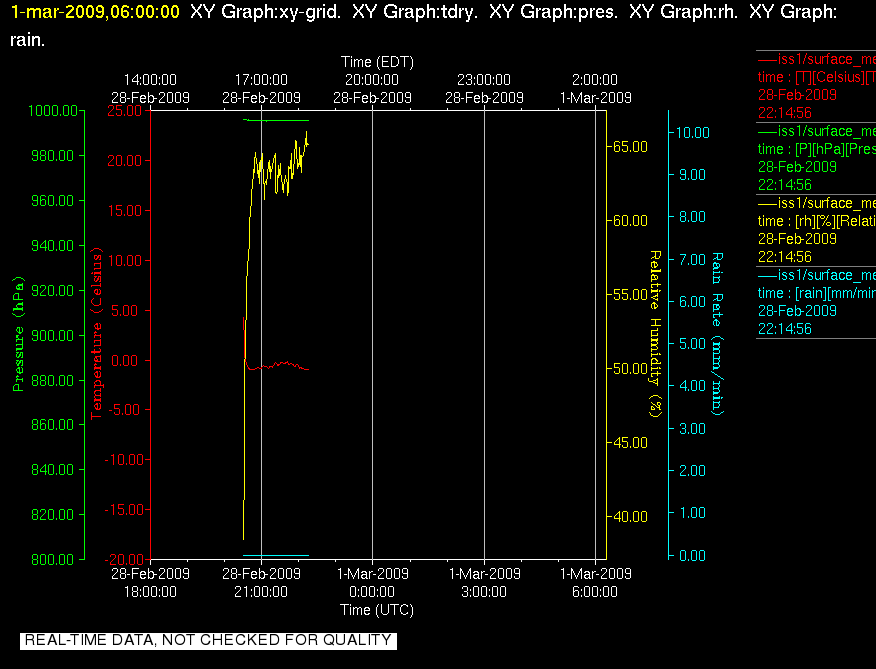
Task: Click the 1-Mar-2009 6:00:00 UTC tick label
Action: tap(596, 582)
